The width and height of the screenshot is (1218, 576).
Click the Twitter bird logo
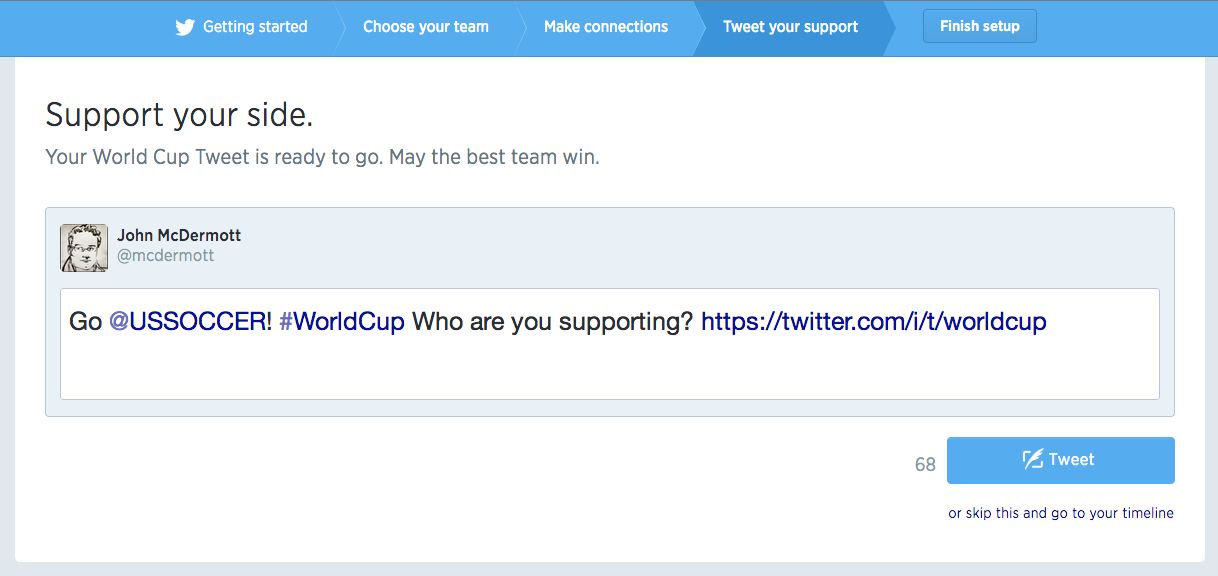tap(185, 27)
